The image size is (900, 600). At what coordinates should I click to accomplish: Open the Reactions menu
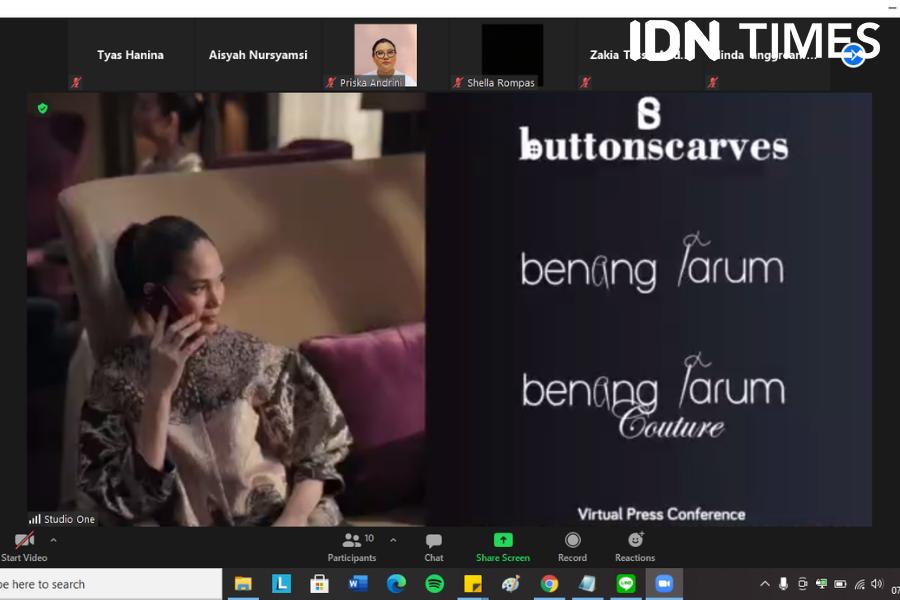635,547
